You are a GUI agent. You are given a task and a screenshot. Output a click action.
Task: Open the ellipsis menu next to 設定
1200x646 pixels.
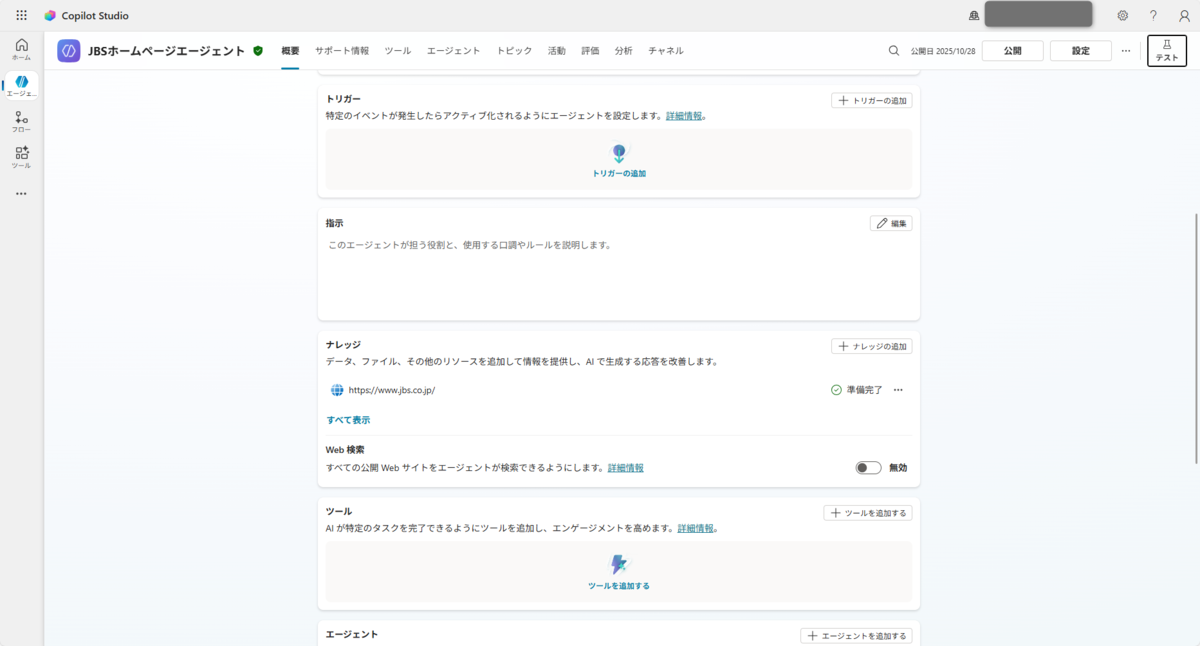click(x=1126, y=50)
